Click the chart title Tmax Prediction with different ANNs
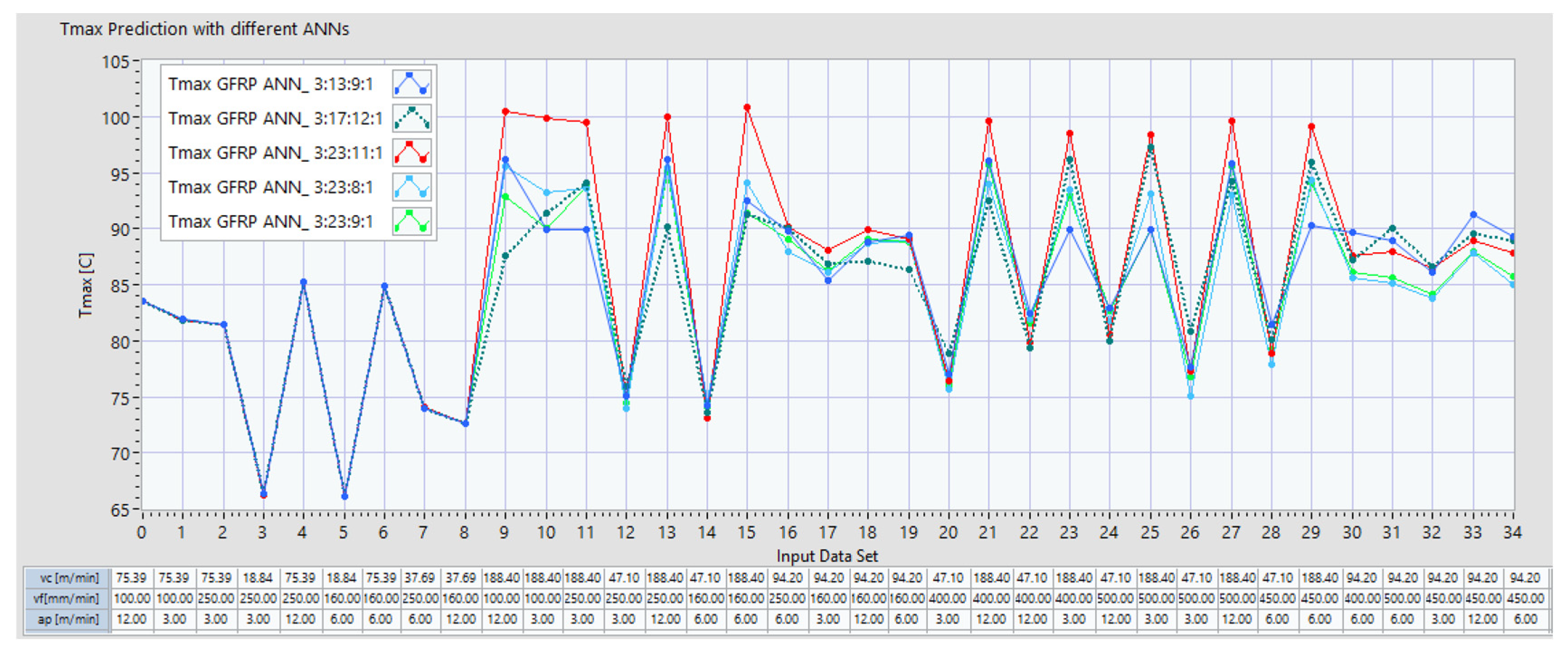The height and width of the screenshot is (655, 1568). (204, 29)
